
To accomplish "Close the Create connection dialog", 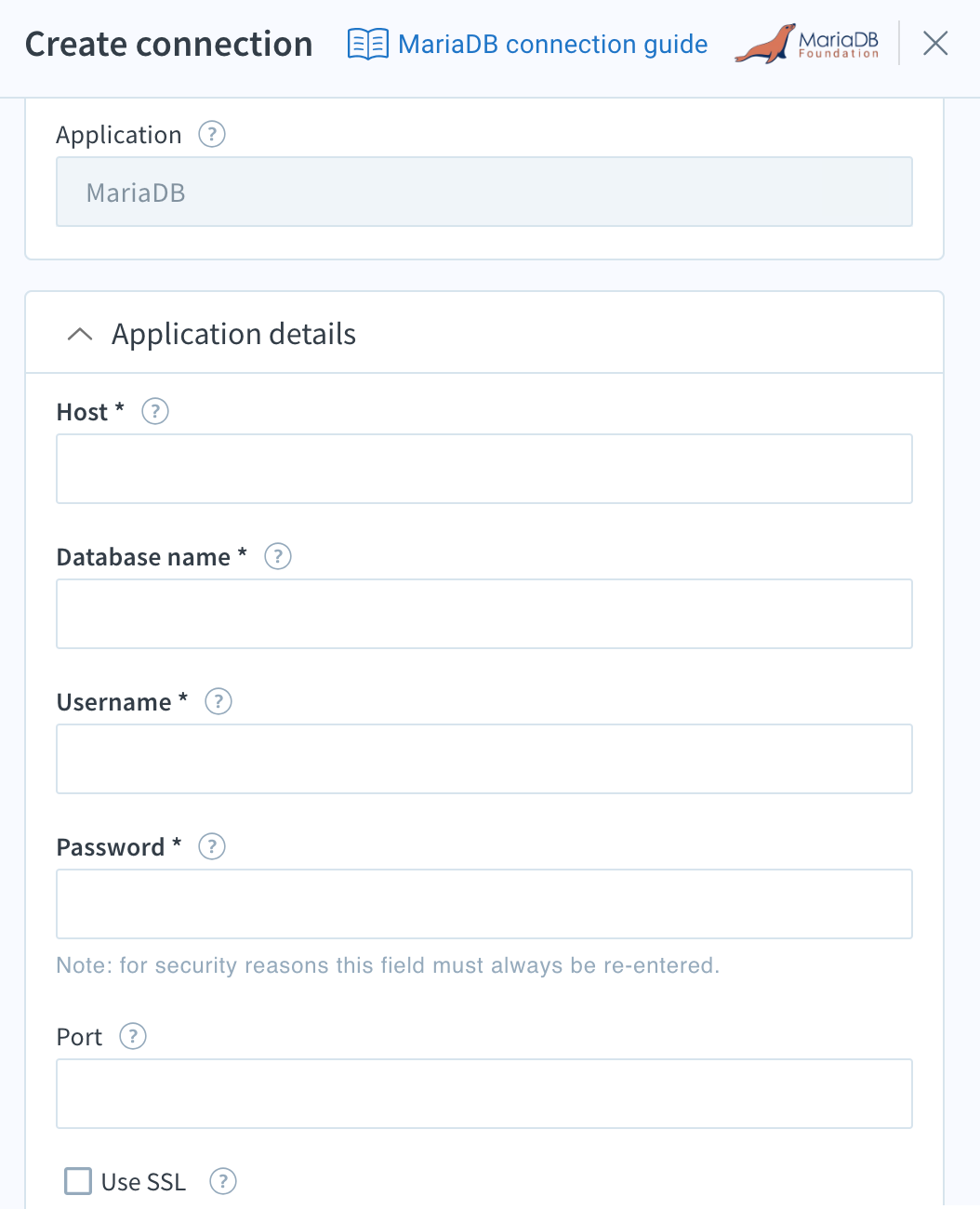I will tap(934, 43).
